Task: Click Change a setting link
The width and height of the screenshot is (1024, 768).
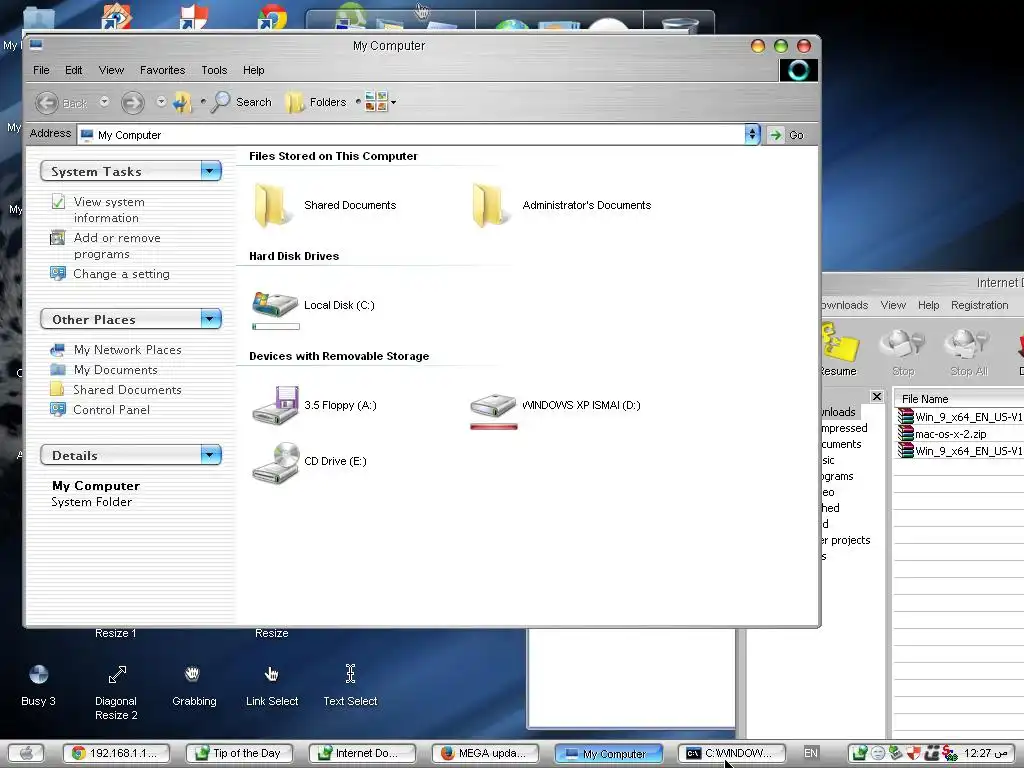Action: (x=121, y=274)
